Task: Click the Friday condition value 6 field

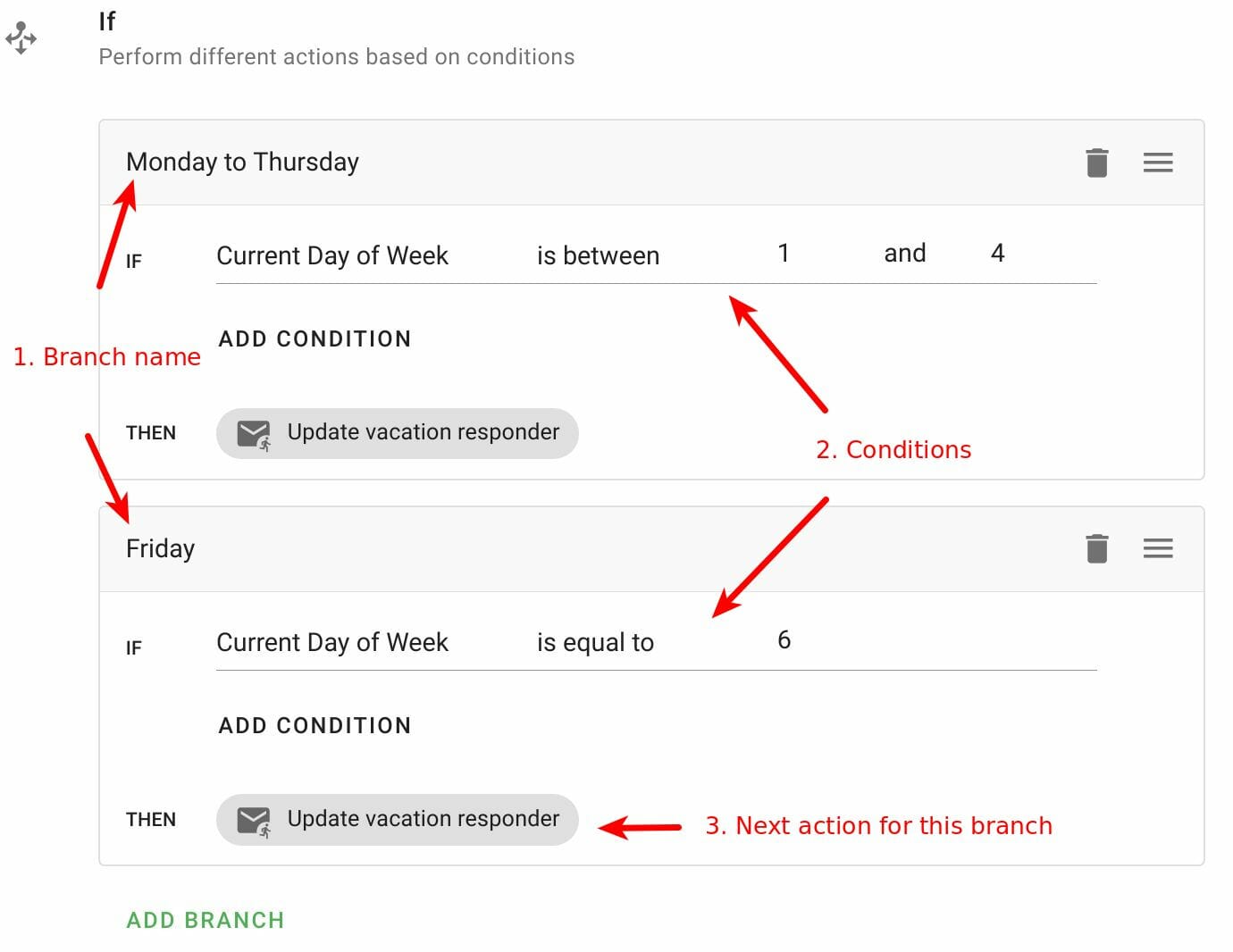Action: click(784, 640)
